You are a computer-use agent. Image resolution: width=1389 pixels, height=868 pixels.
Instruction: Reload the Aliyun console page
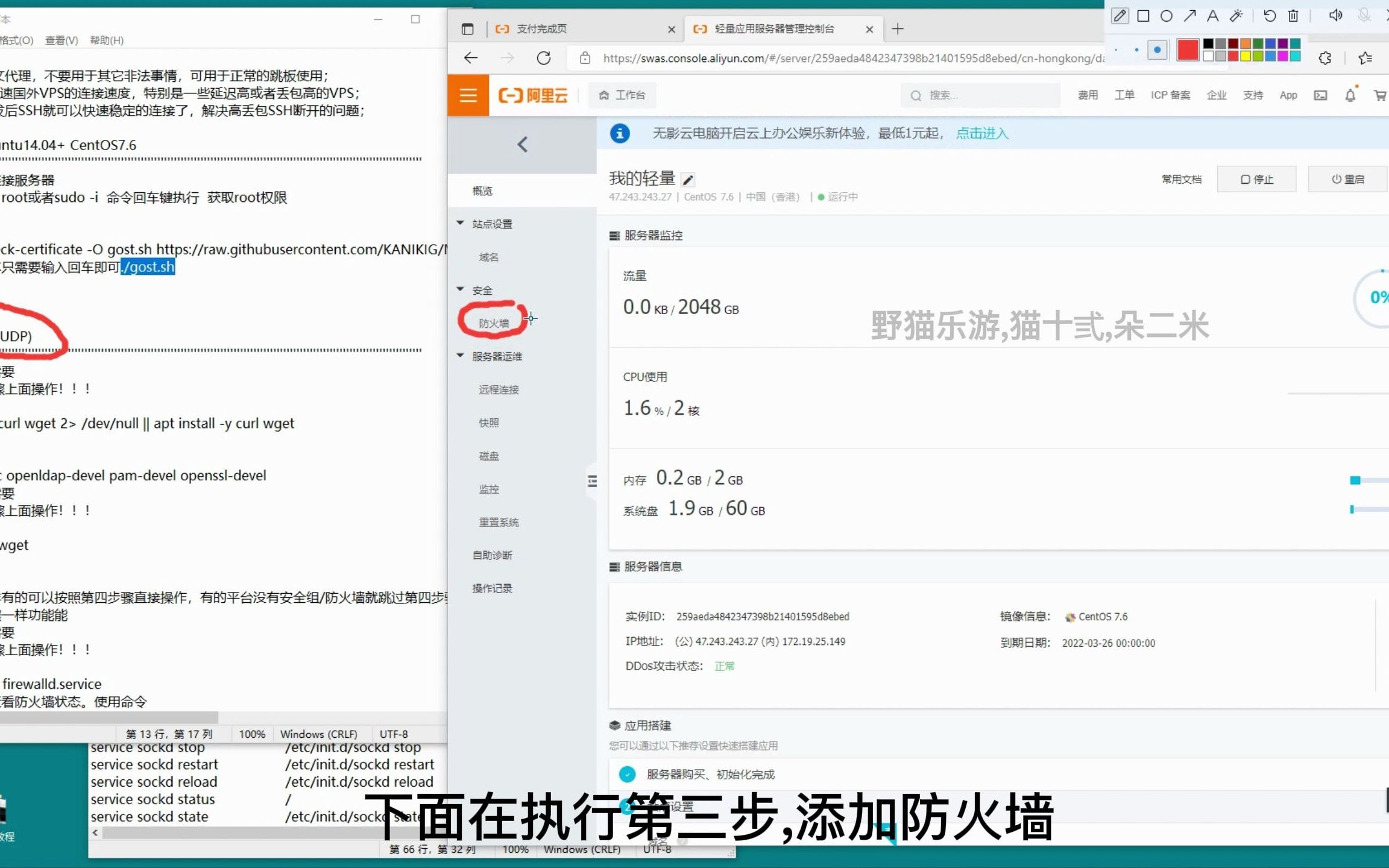click(544, 58)
